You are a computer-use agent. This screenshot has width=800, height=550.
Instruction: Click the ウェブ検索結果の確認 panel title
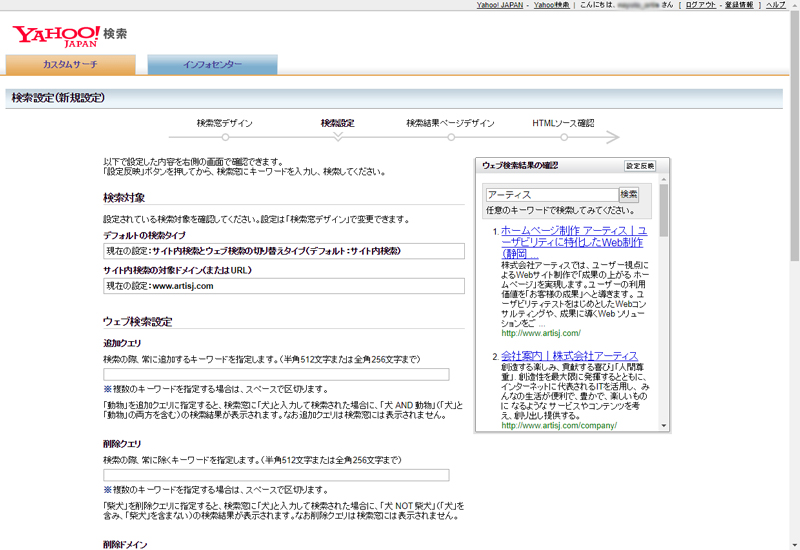[520, 165]
